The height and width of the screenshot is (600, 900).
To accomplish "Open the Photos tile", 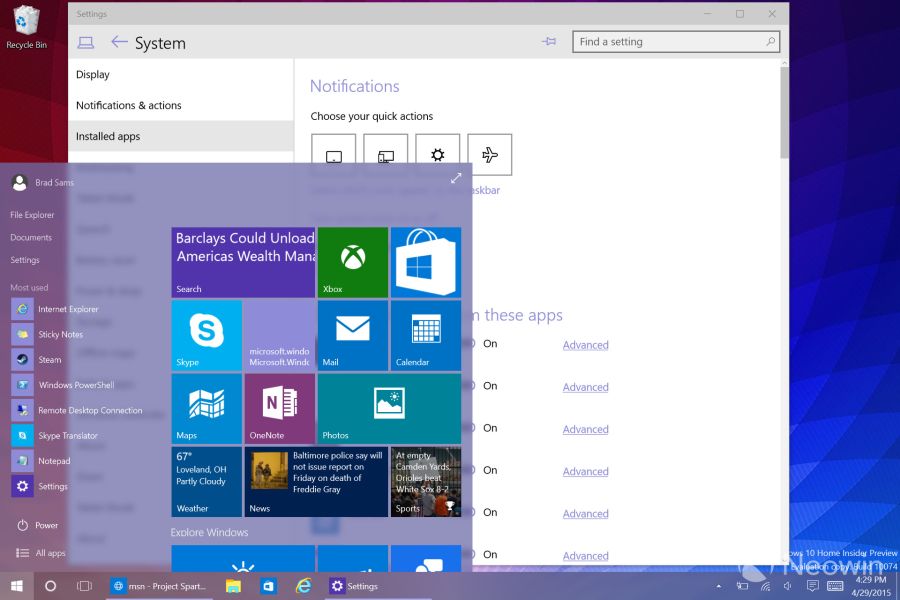I will [x=389, y=408].
